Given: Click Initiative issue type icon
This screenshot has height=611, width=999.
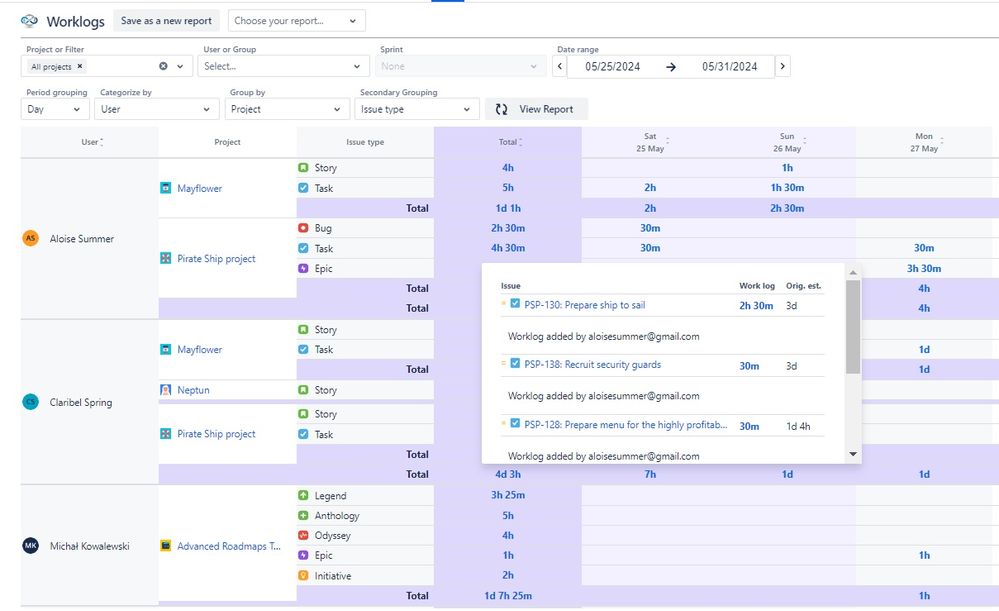Looking at the screenshot, I should coord(303,575).
